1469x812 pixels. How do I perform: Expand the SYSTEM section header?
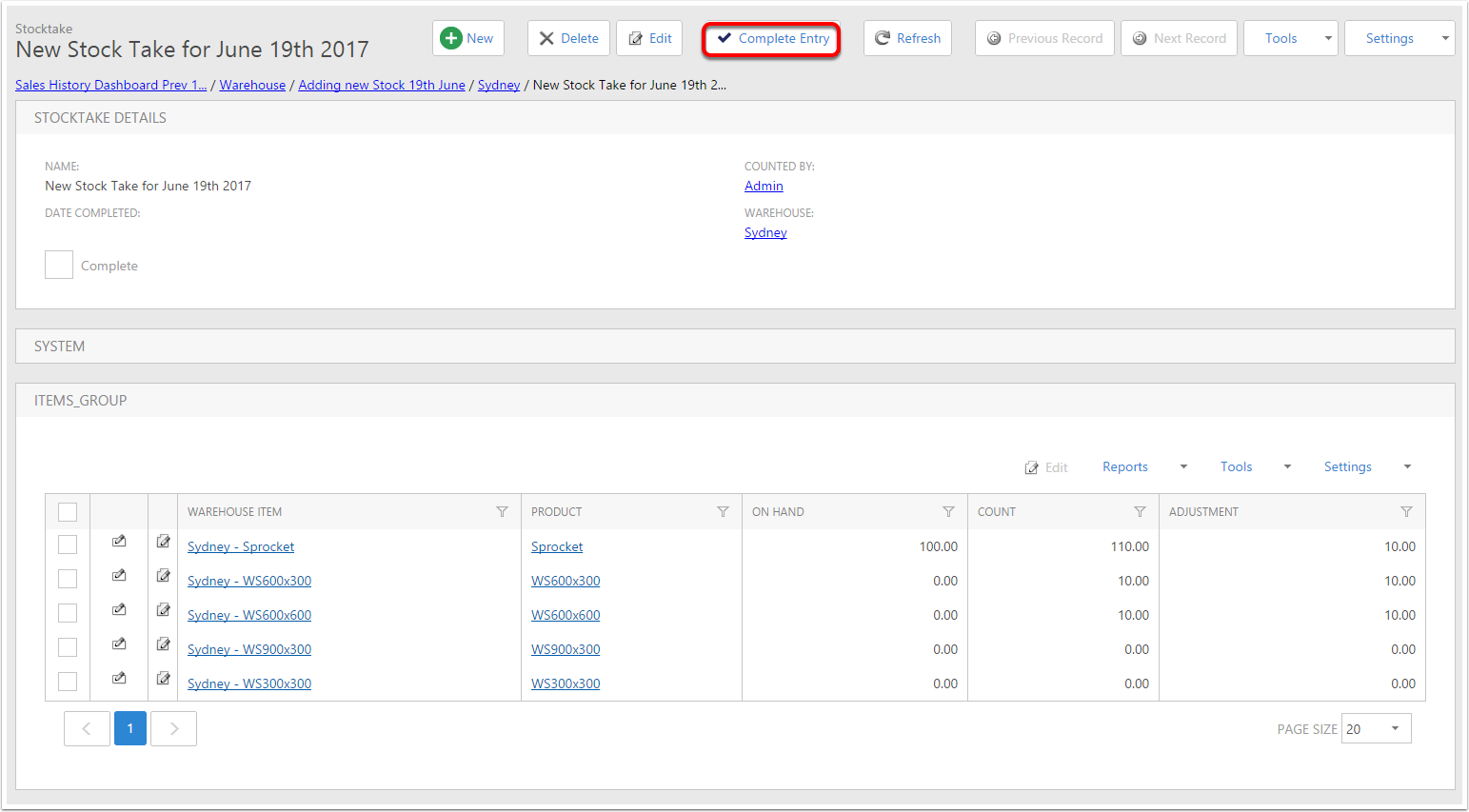735,347
